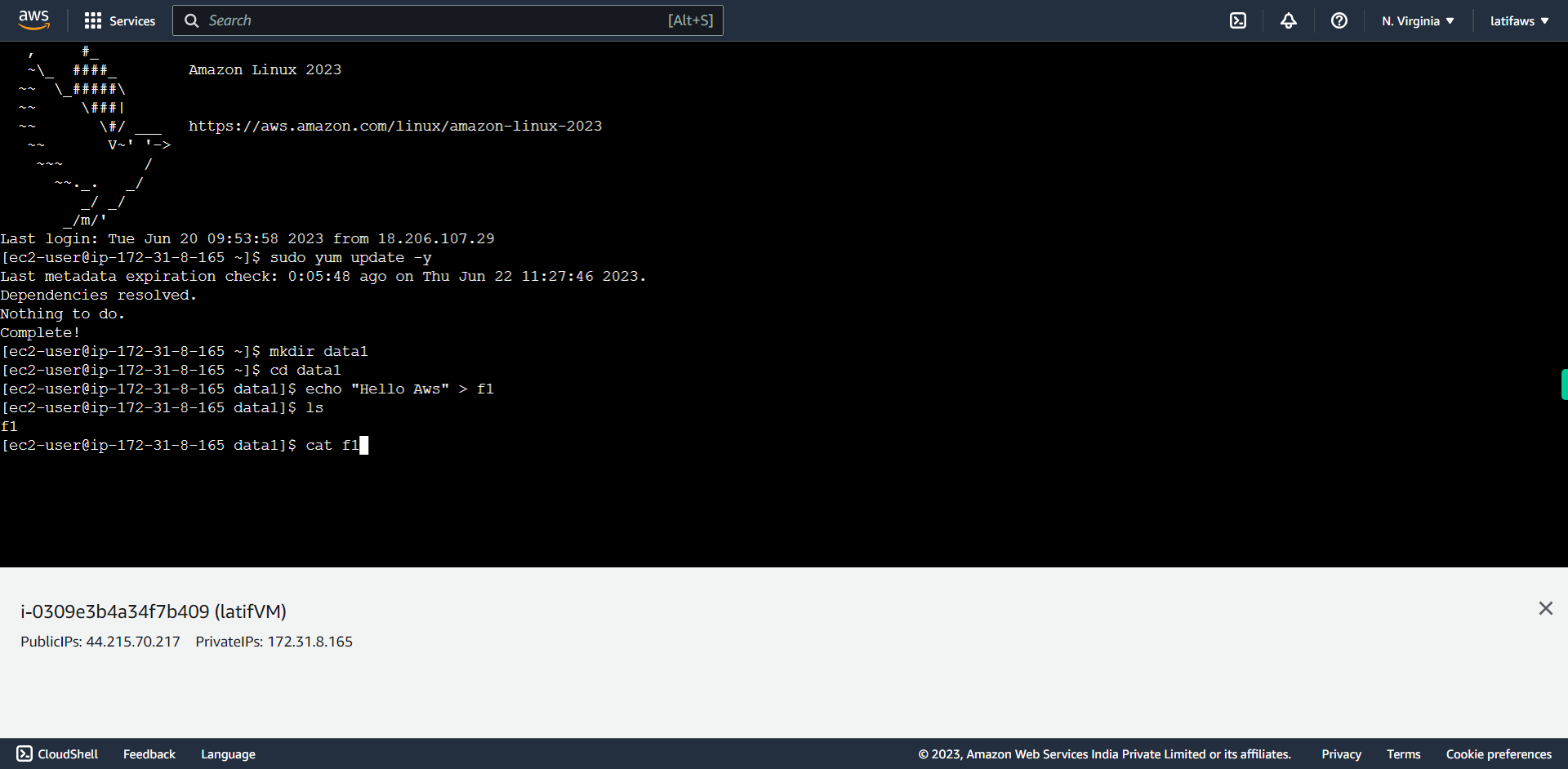Image resolution: width=1568 pixels, height=769 pixels.
Task: Focus the AWS search field
Action: pos(448,20)
